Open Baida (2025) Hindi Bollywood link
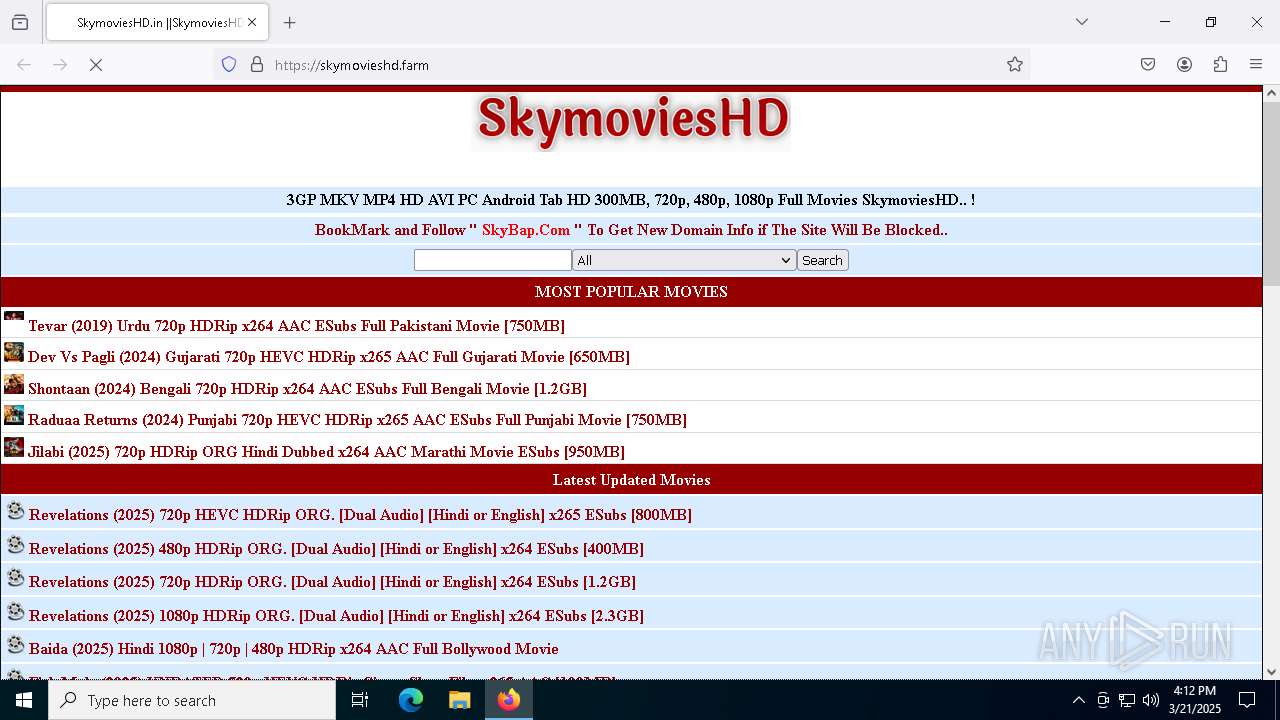Viewport: 1280px width, 720px height. pos(294,649)
